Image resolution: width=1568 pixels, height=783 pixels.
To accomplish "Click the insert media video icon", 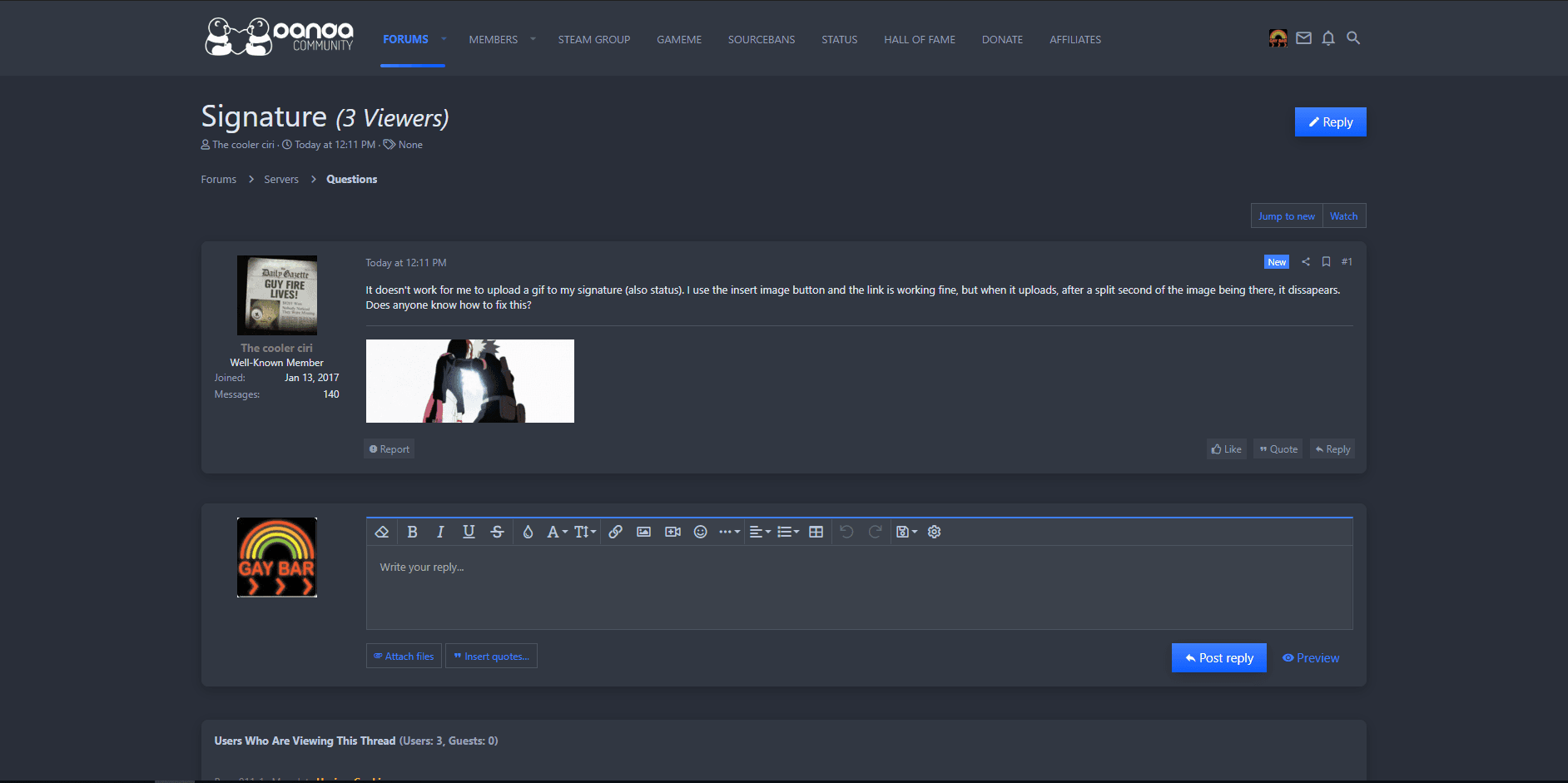I will coord(672,533).
